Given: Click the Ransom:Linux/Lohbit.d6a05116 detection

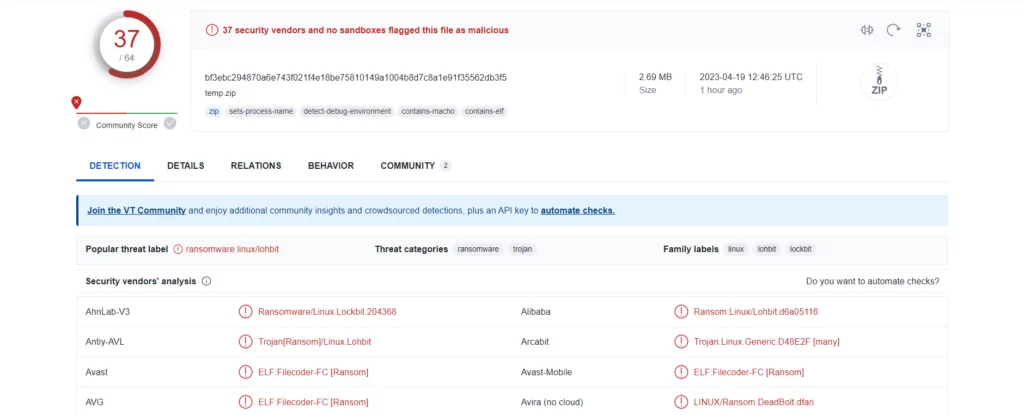Looking at the screenshot, I should click(756, 312).
